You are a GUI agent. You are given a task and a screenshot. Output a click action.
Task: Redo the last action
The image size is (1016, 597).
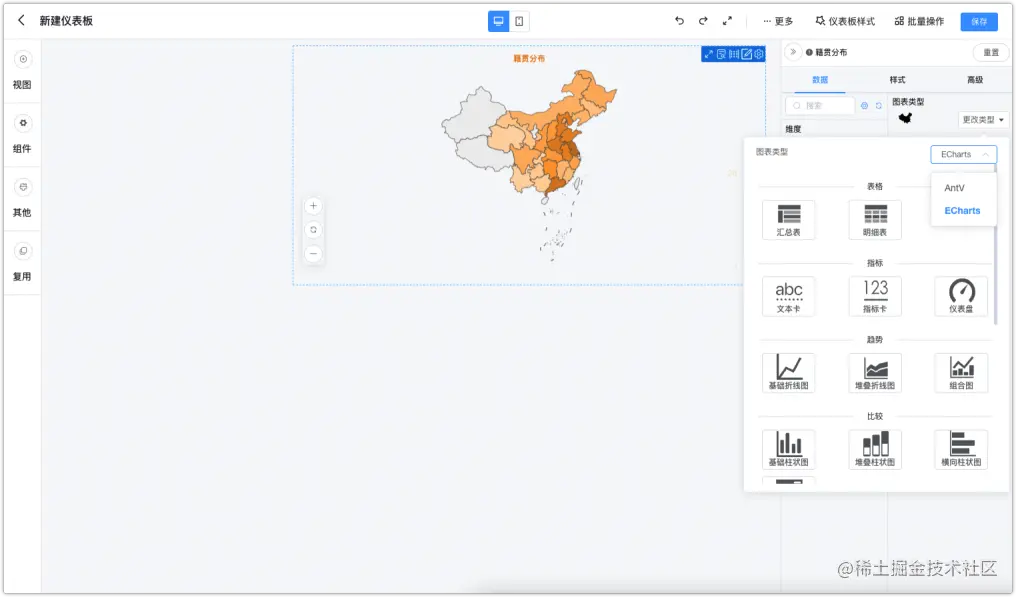tap(703, 21)
